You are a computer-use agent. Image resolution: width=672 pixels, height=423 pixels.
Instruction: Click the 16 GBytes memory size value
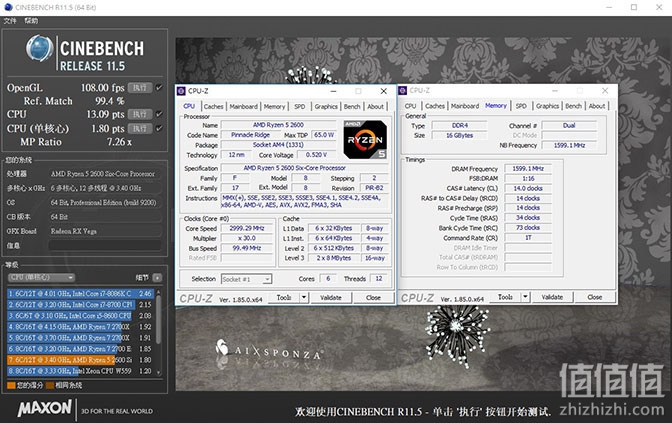coord(459,135)
